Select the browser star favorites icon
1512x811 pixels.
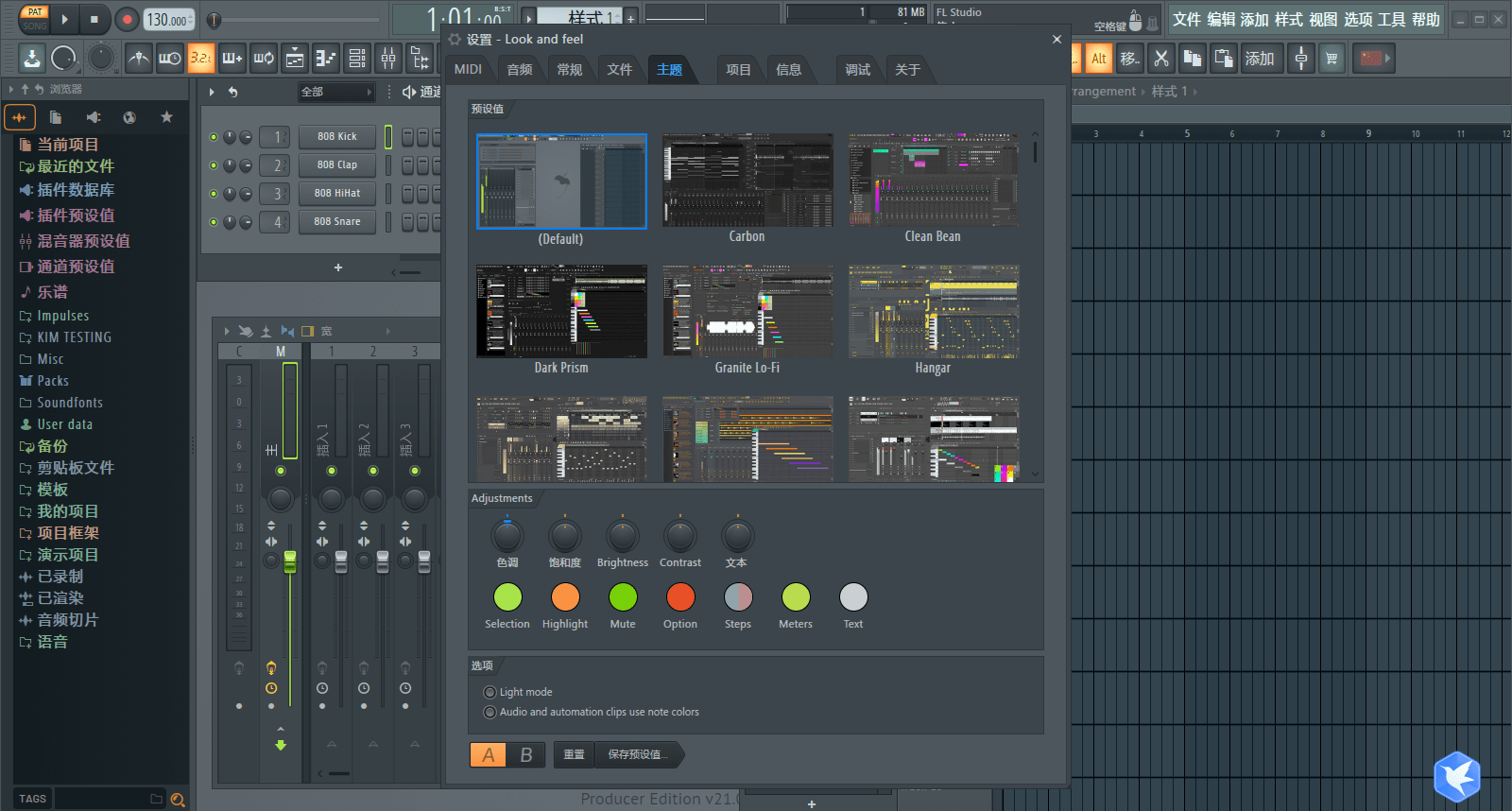[166, 117]
